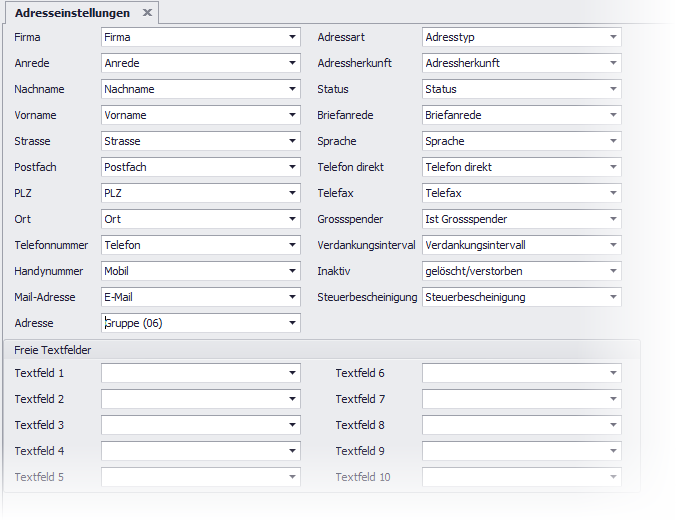The height and width of the screenshot is (521, 676).
Task: Open the Firma dropdown arrow
Action: [x=292, y=37]
